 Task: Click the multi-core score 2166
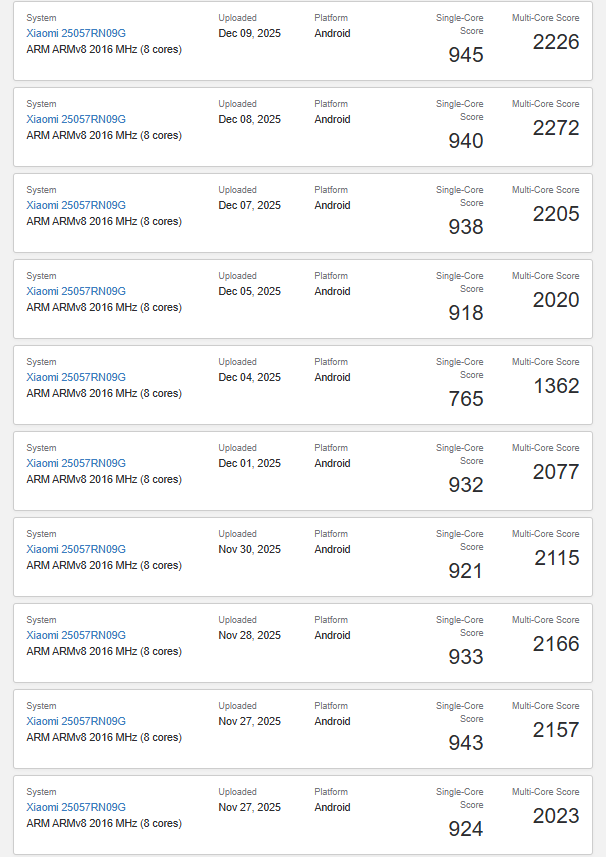pyautogui.click(x=556, y=644)
